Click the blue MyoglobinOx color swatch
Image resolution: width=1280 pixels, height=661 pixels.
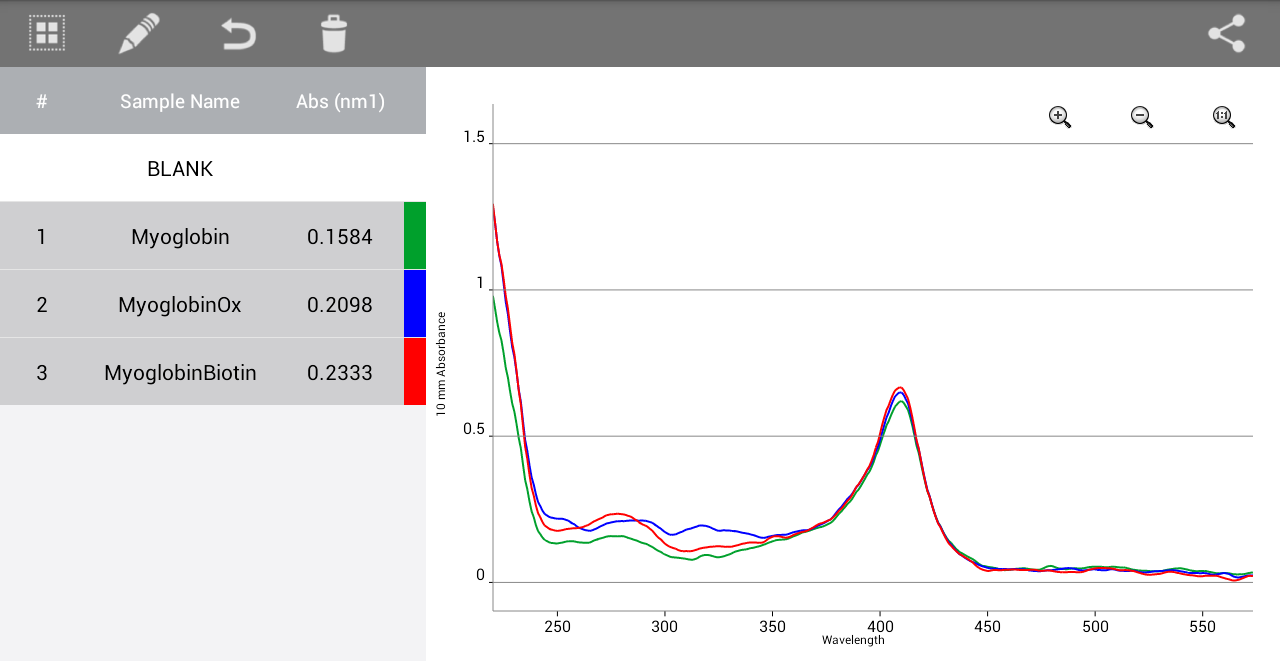pos(415,304)
